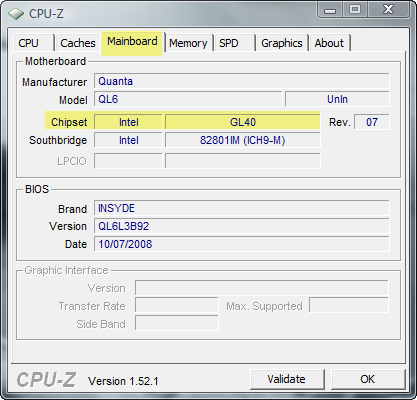Select the Mainboard tab

pos(132,42)
